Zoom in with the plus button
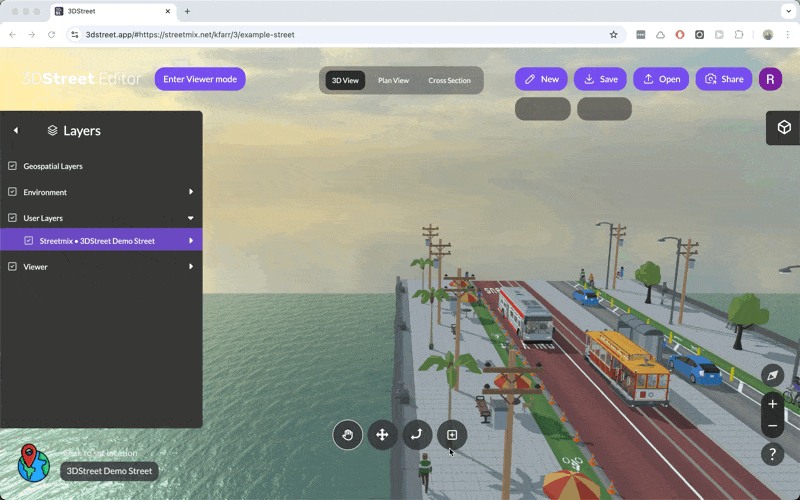The image size is (800, 500). click(772, 404)
